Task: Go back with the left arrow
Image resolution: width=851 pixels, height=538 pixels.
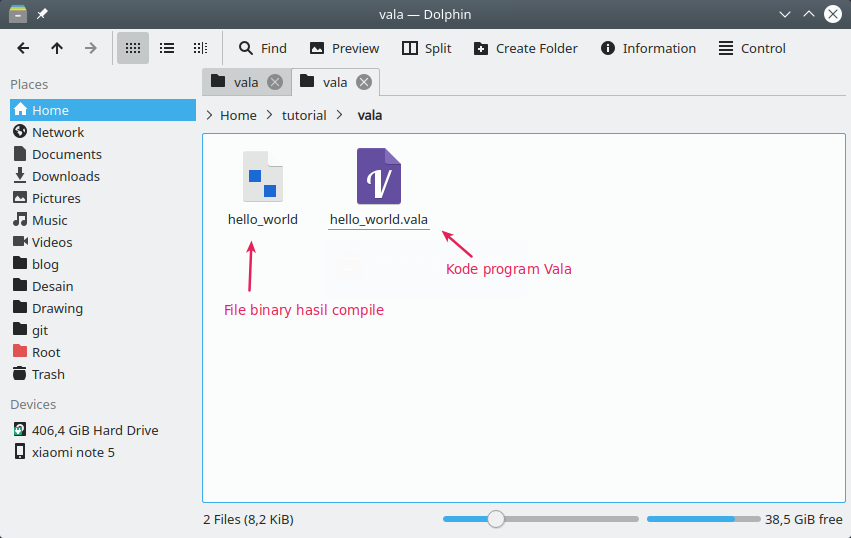Action: [x=23, y=48]
